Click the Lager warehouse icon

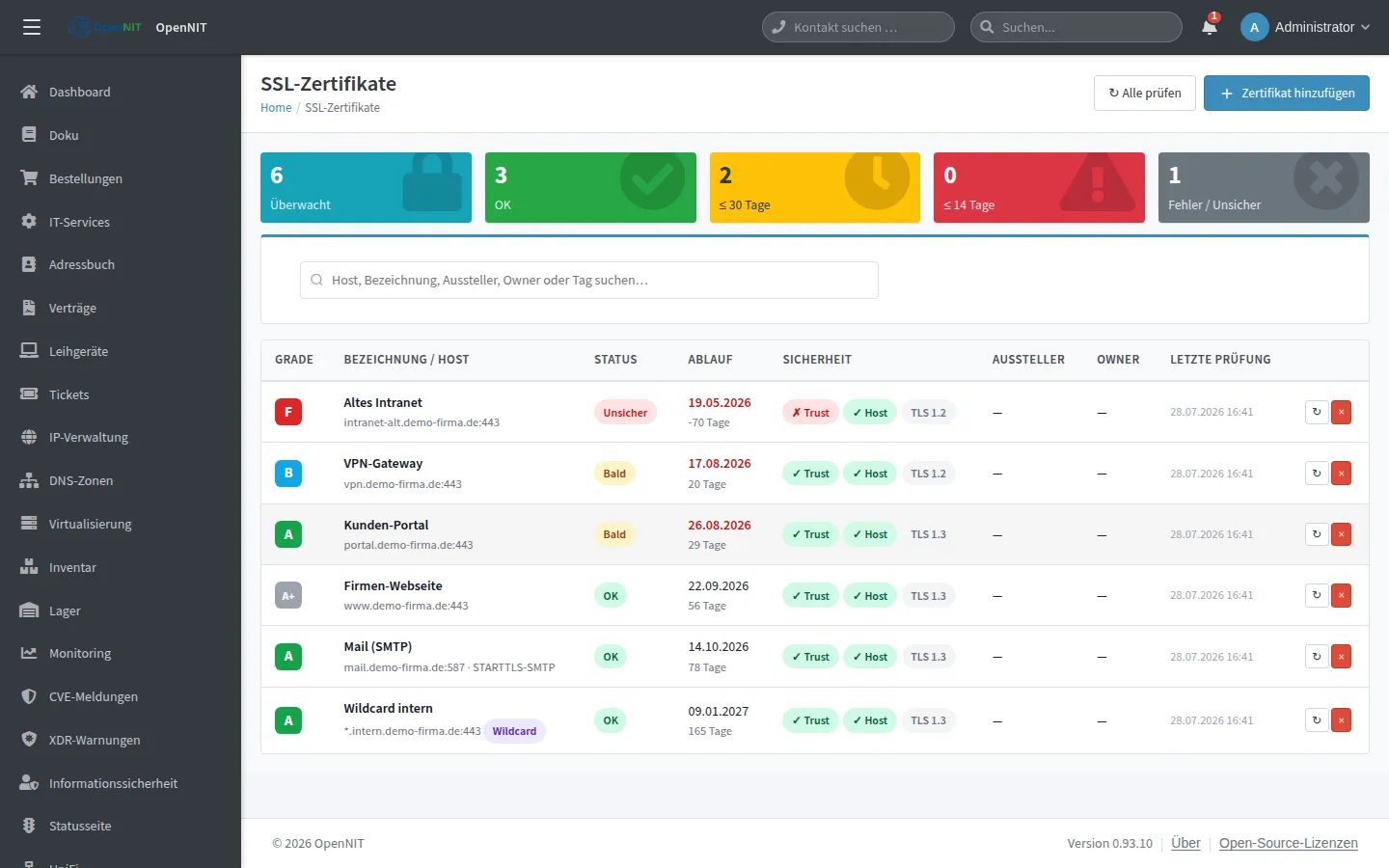[x=29, y=610]
